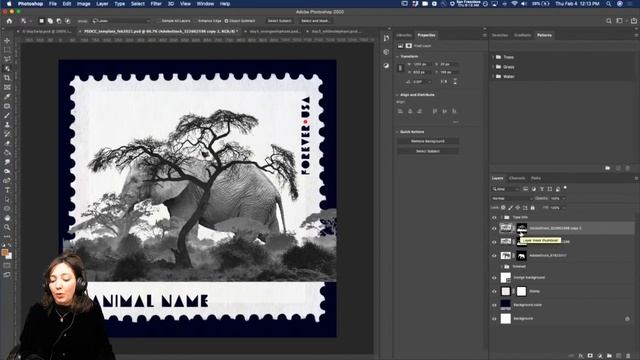Click Select Subject in options bar
This screenshot has width=640, height=360.
tap(279, 21)
